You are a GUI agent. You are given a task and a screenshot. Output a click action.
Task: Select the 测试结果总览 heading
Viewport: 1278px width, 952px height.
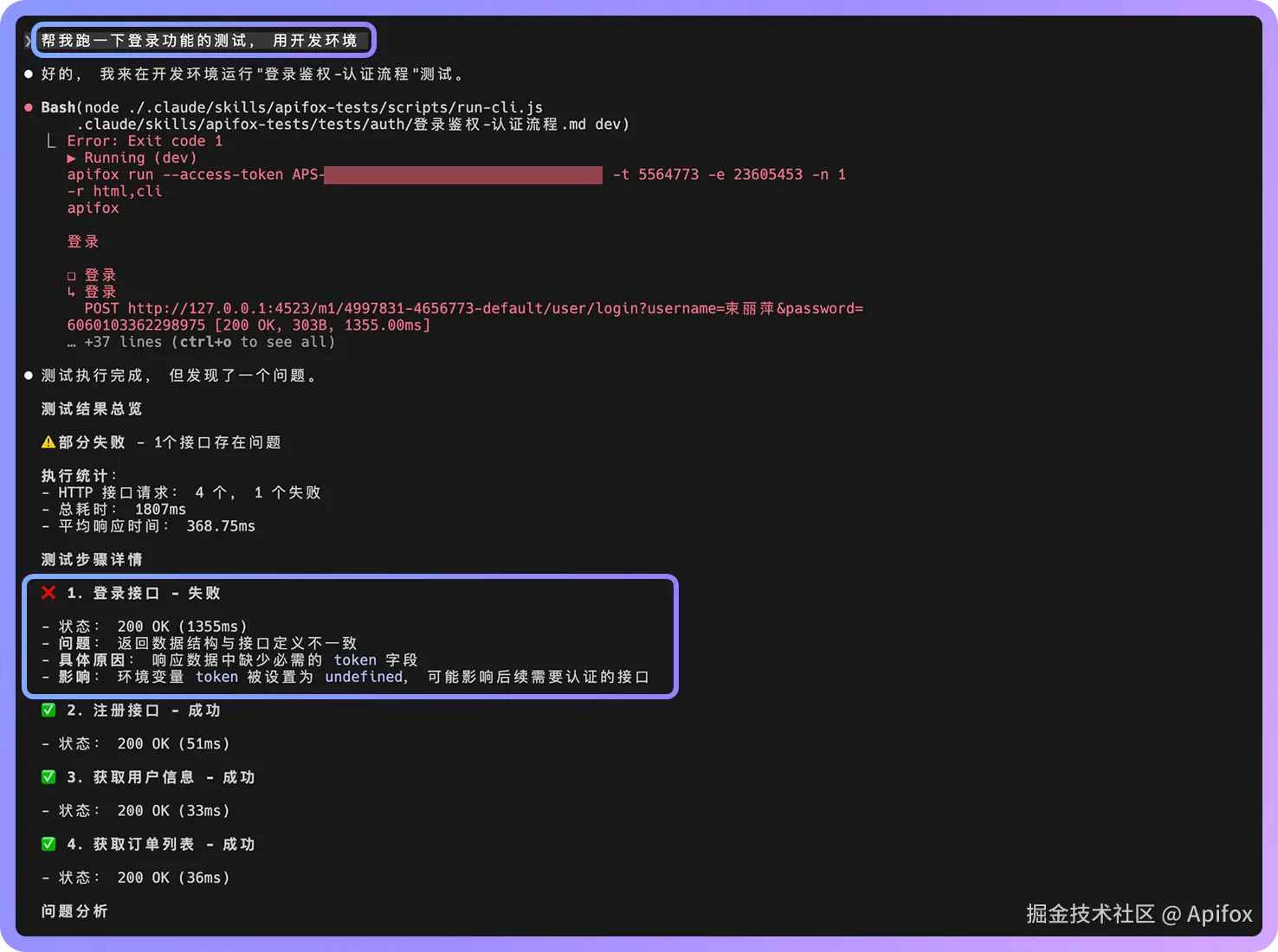pos(92,408)
